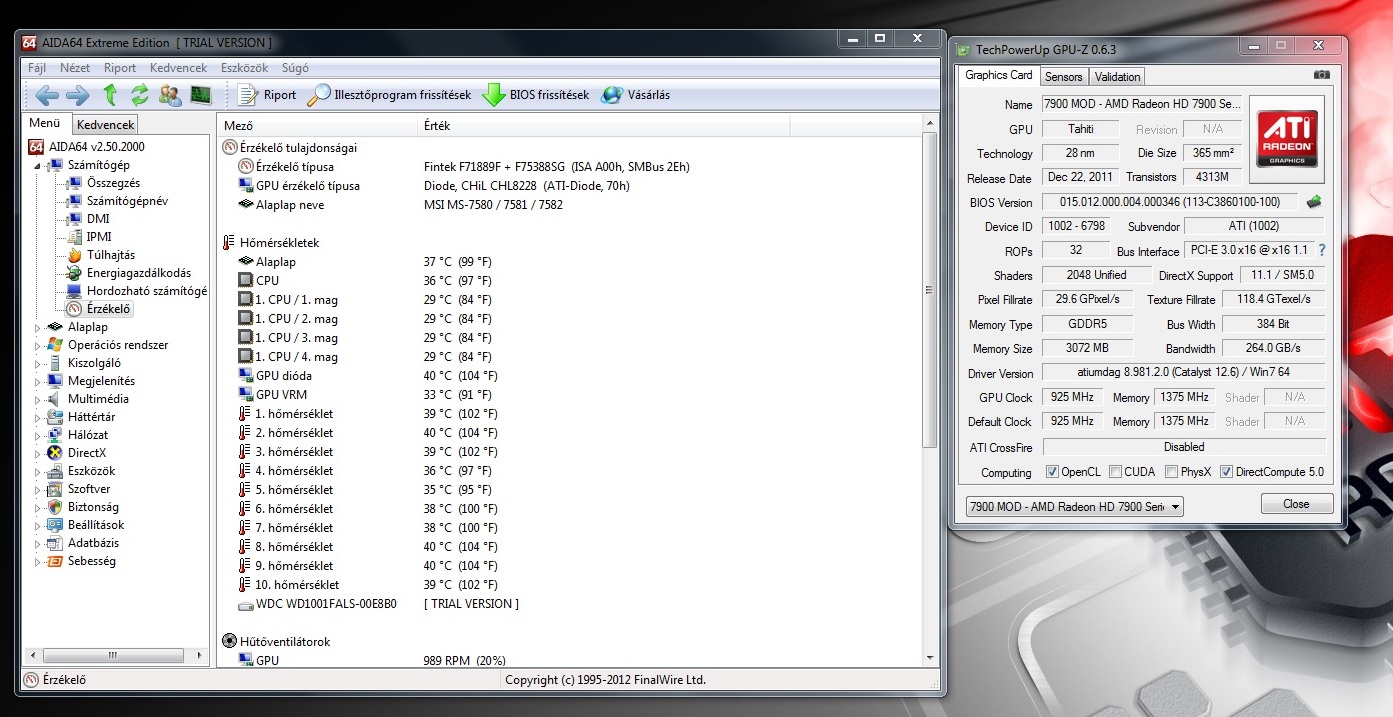Open the Eszközök menu in the menu bar
This screenshot has height=717, width=1393.
pos(244,68)
